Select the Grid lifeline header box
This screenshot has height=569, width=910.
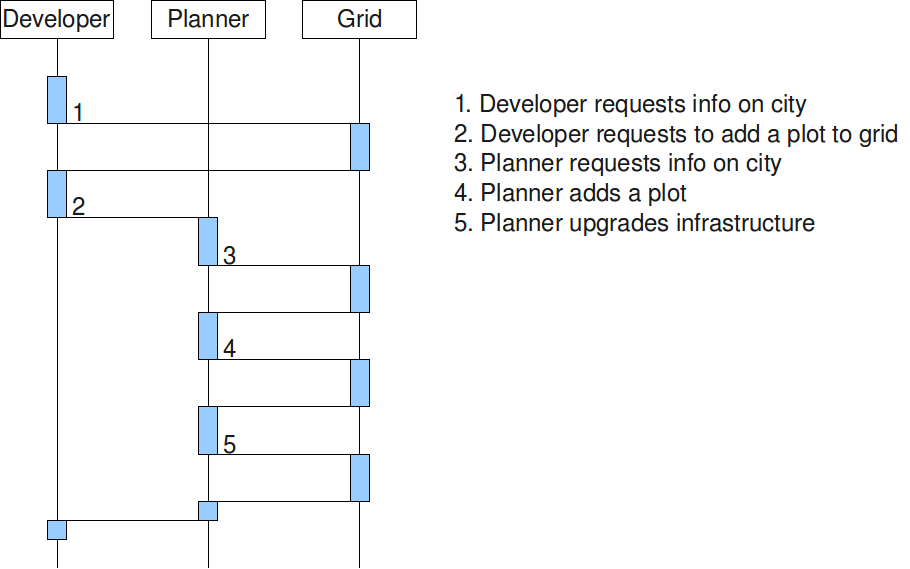click(x=359, y=19)
